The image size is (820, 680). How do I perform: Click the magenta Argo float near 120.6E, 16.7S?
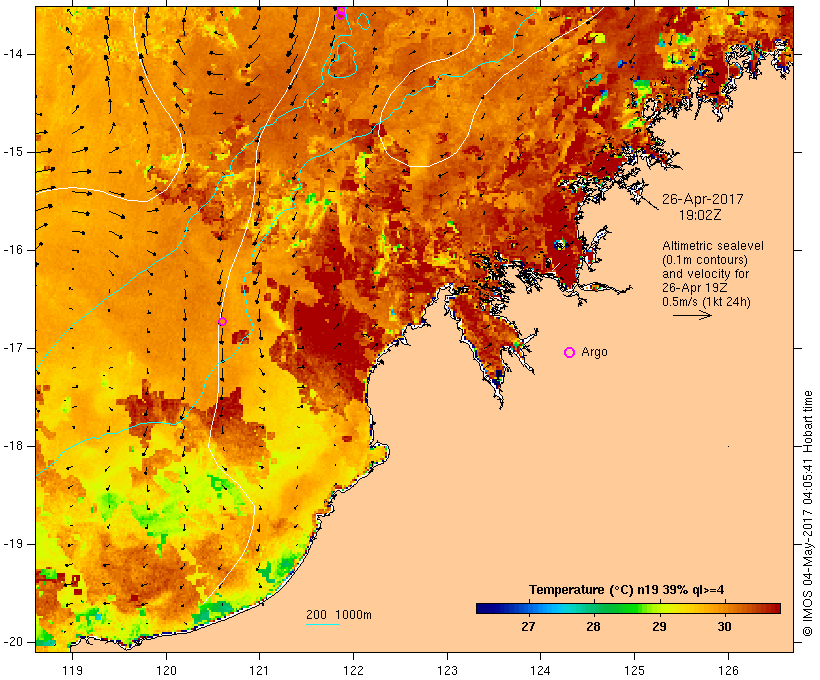[222, 322]
